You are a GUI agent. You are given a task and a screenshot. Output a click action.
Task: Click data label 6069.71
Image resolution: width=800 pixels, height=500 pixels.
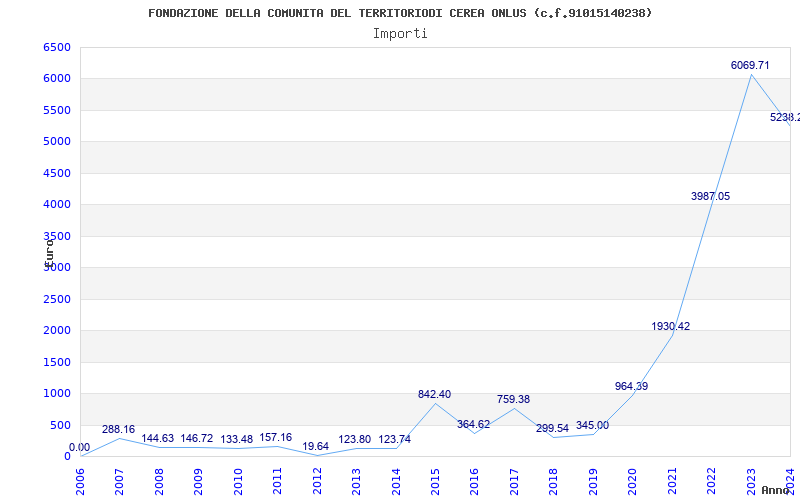[x=750, y=65]
